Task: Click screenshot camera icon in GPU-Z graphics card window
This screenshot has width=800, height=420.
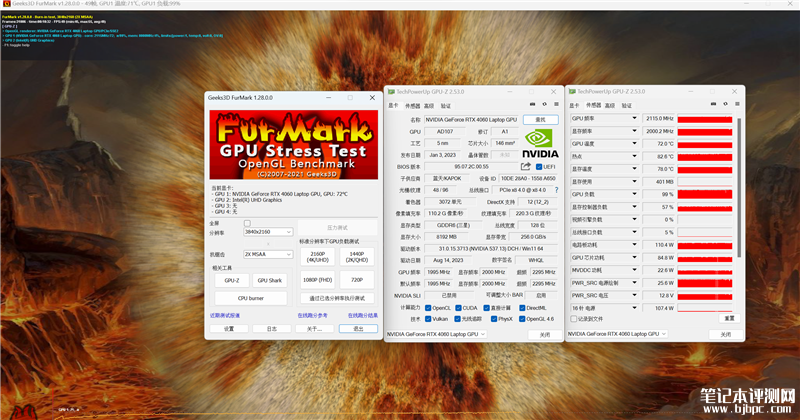Action: [532, 104]
